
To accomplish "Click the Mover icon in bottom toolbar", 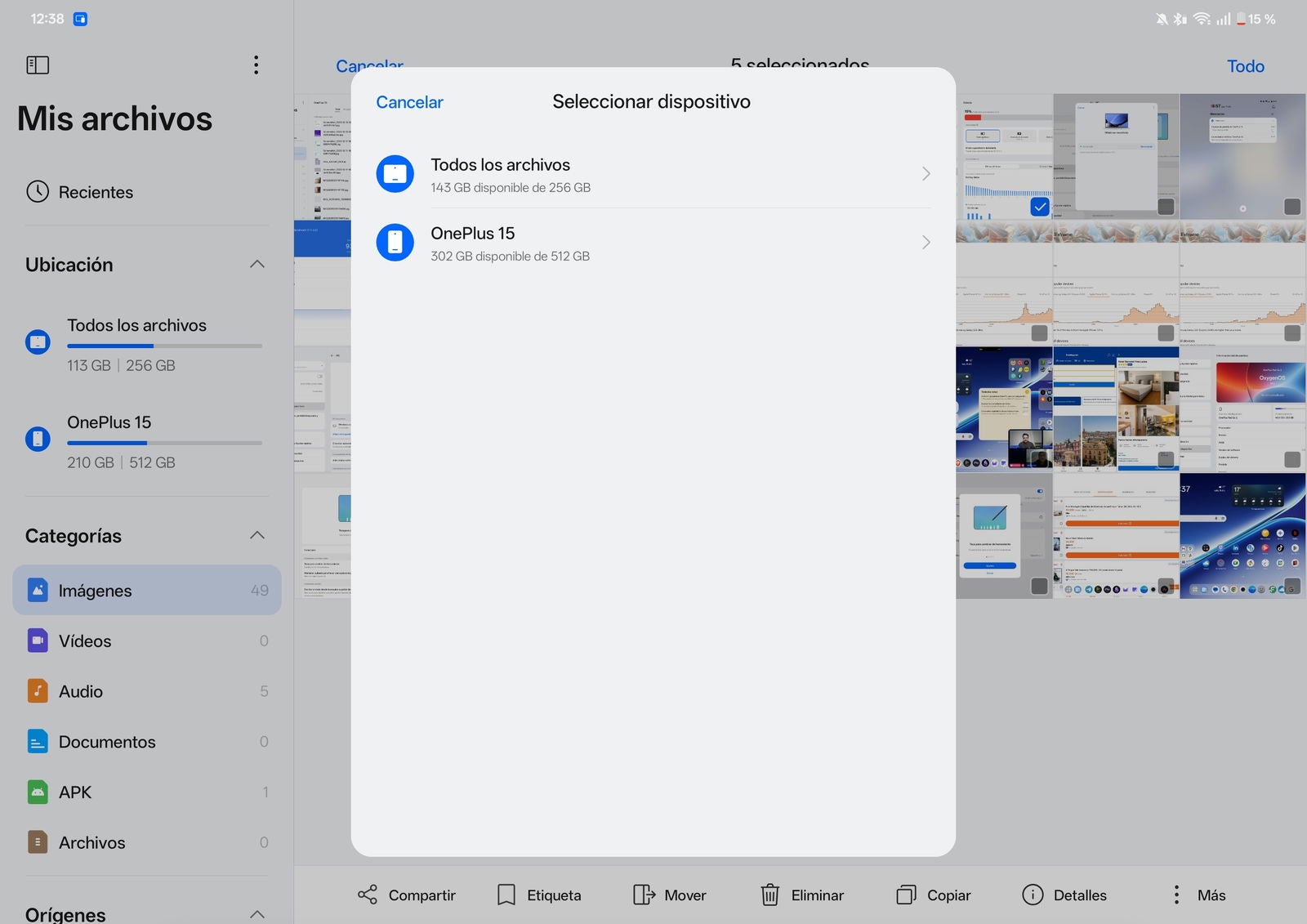I will (x=644, y=895).
